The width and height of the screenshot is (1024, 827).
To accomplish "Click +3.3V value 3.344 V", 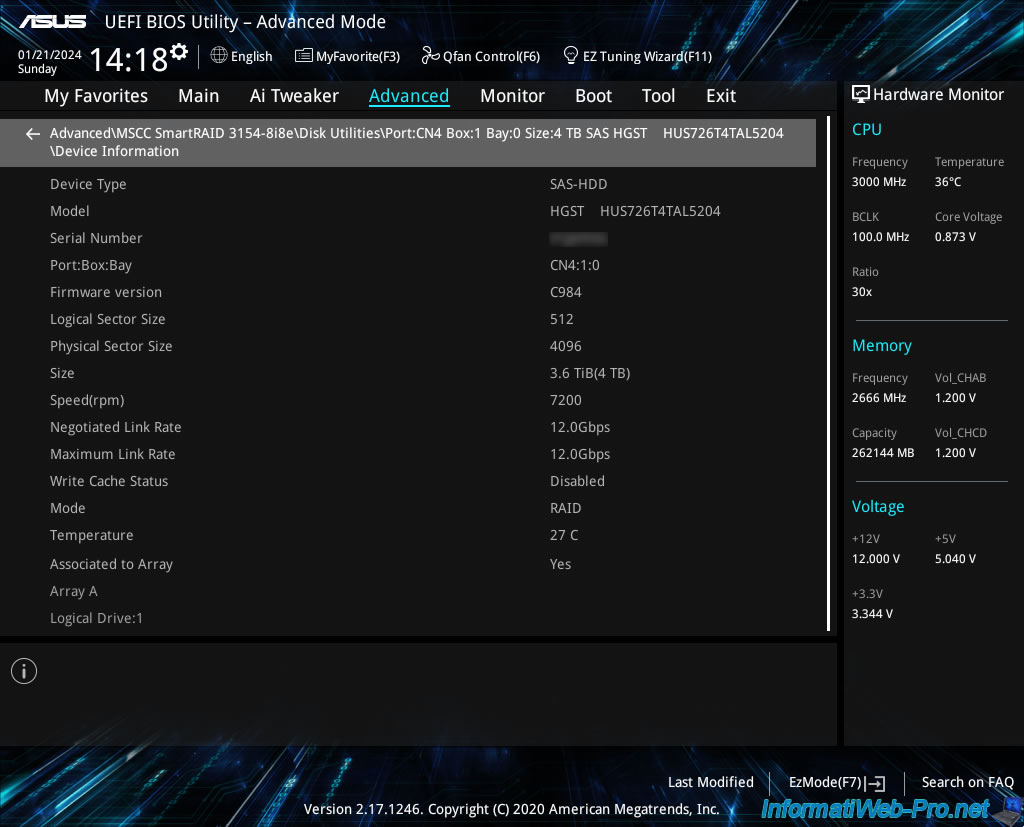I will (x=872, y=613).
